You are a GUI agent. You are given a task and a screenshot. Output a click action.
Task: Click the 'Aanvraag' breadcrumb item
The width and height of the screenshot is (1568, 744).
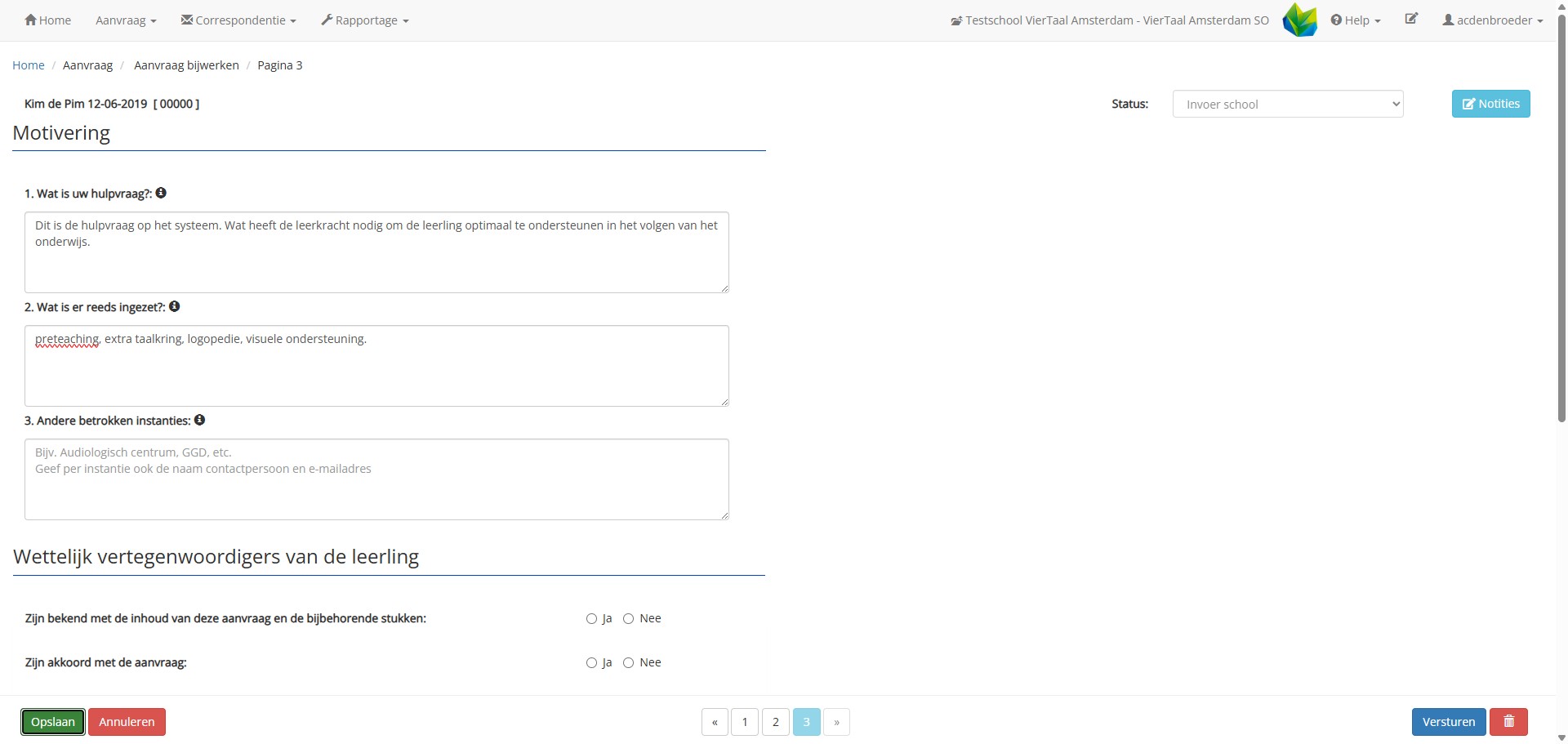[x=87, y=65]
